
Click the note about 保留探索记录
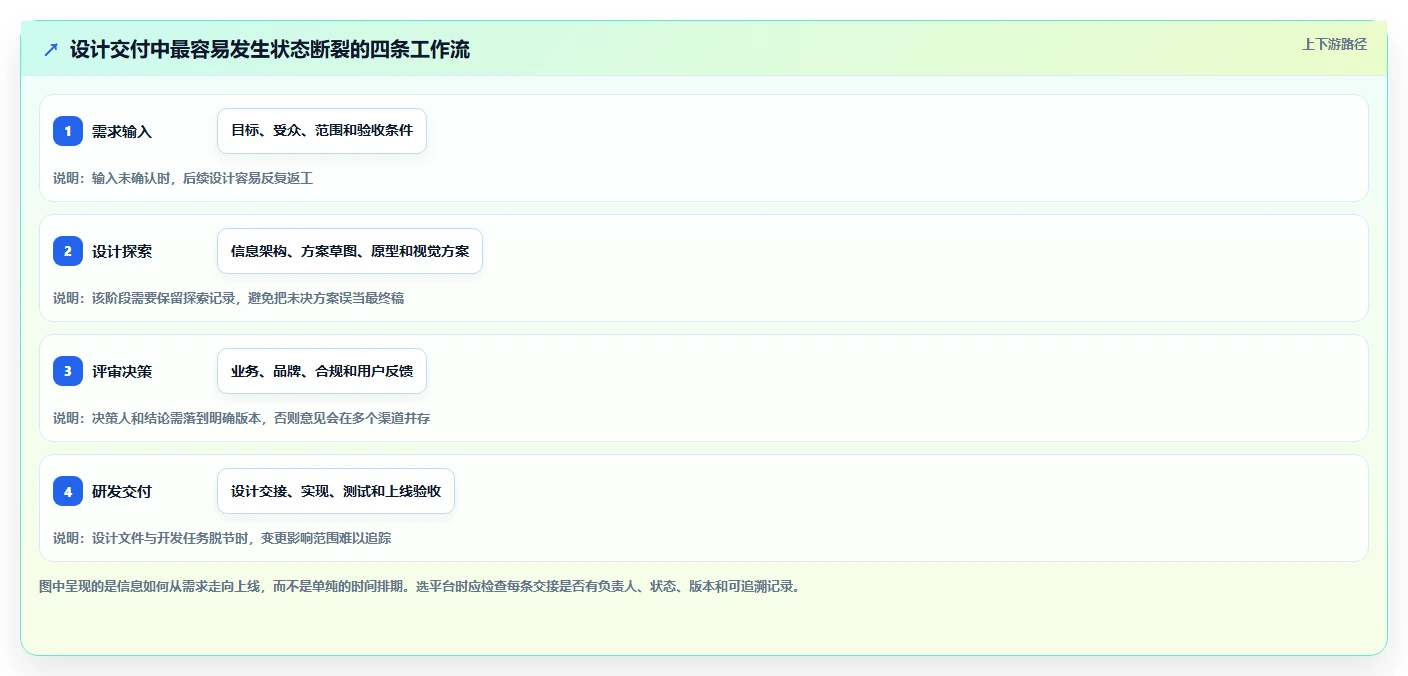229,298
